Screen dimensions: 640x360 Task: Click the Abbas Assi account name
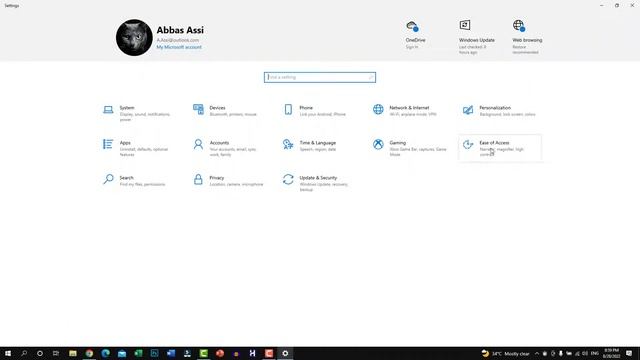(x=180, y=30)
